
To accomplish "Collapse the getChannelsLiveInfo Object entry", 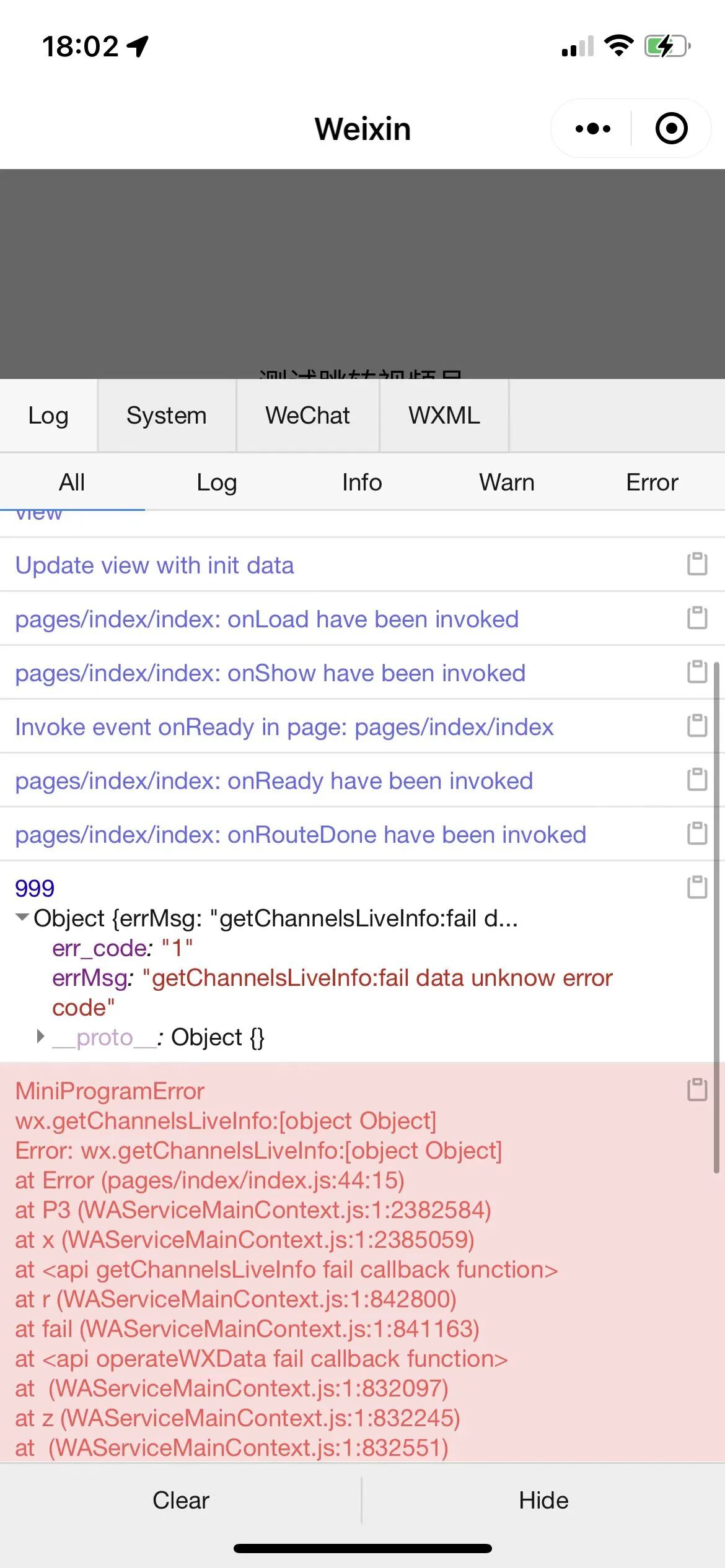I will tap(22, 917).
